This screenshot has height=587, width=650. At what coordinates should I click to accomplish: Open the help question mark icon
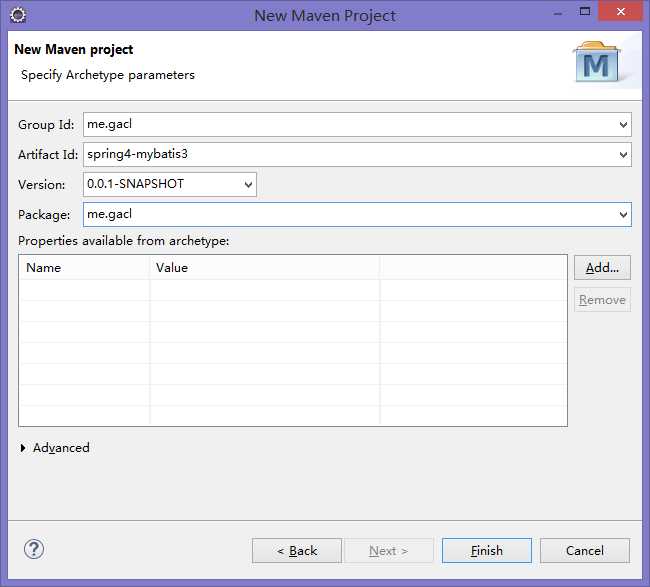click(34, 549)
